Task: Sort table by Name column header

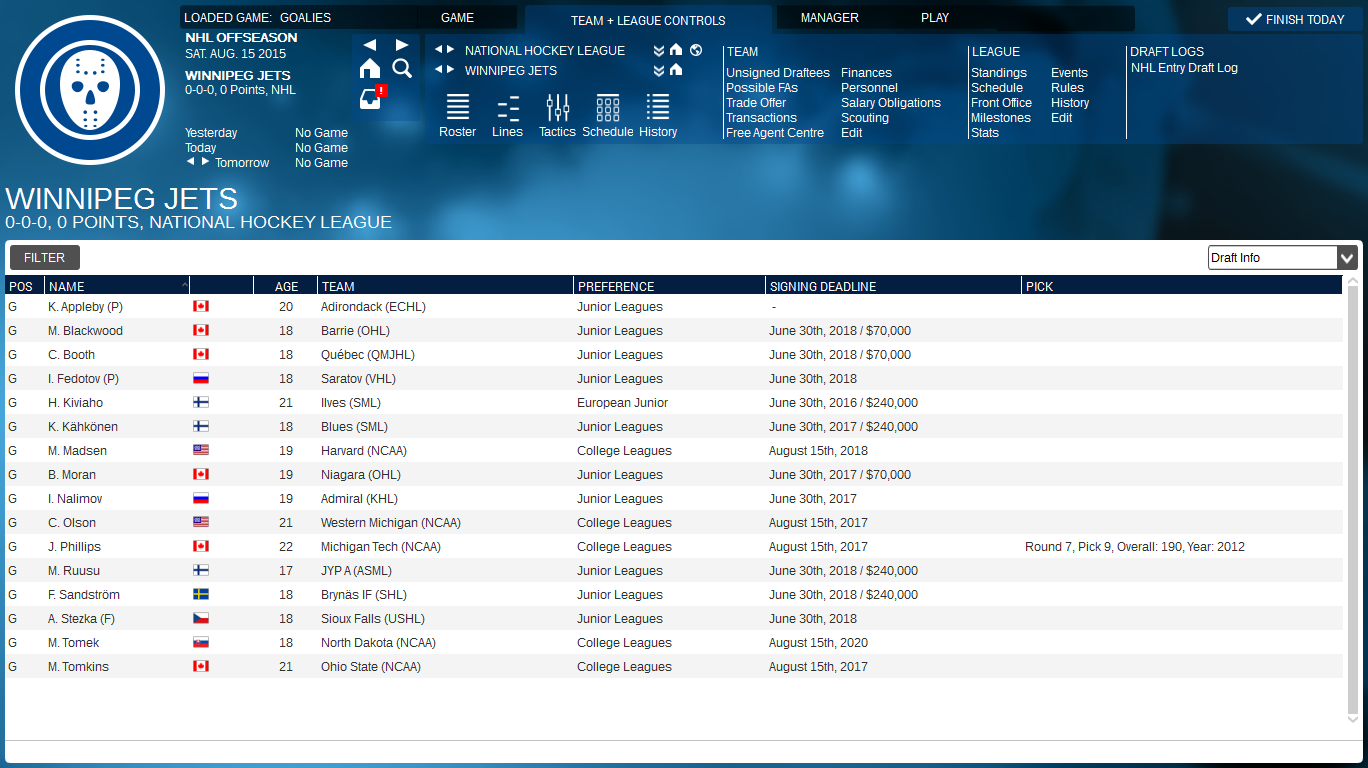Action: [118, 286]
